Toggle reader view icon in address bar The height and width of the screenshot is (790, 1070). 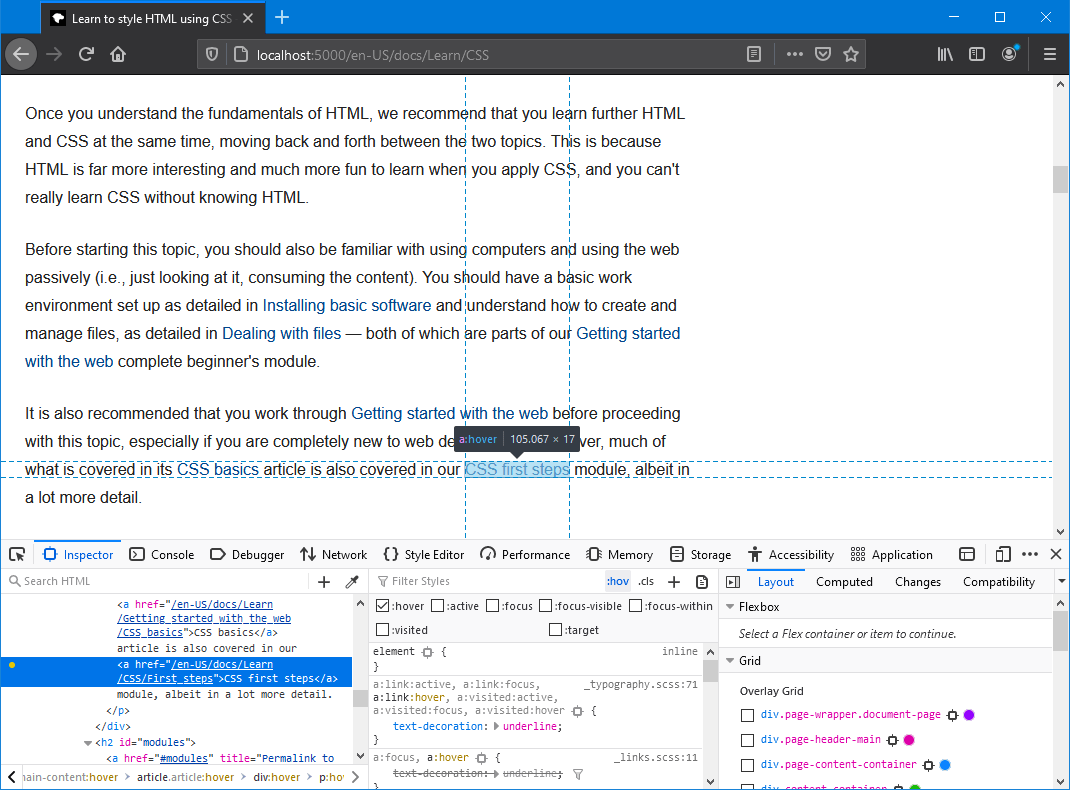(753, 55)
